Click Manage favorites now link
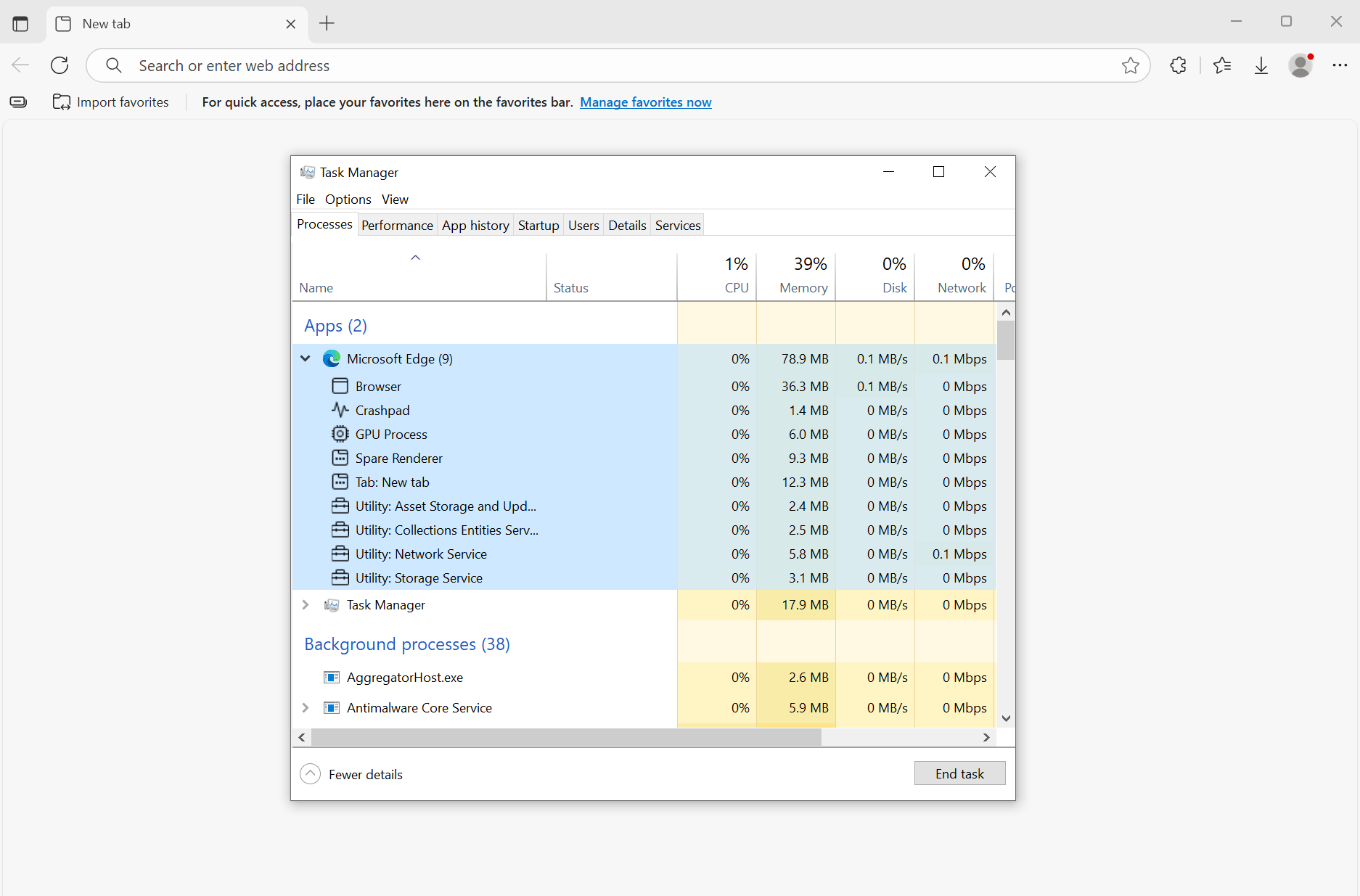The image size is (1360, 896). tap(646, 102)
